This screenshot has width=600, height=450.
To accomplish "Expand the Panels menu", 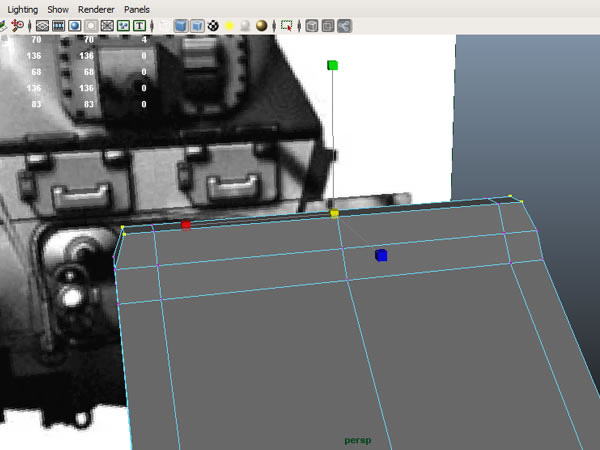I will coord(138,8).
